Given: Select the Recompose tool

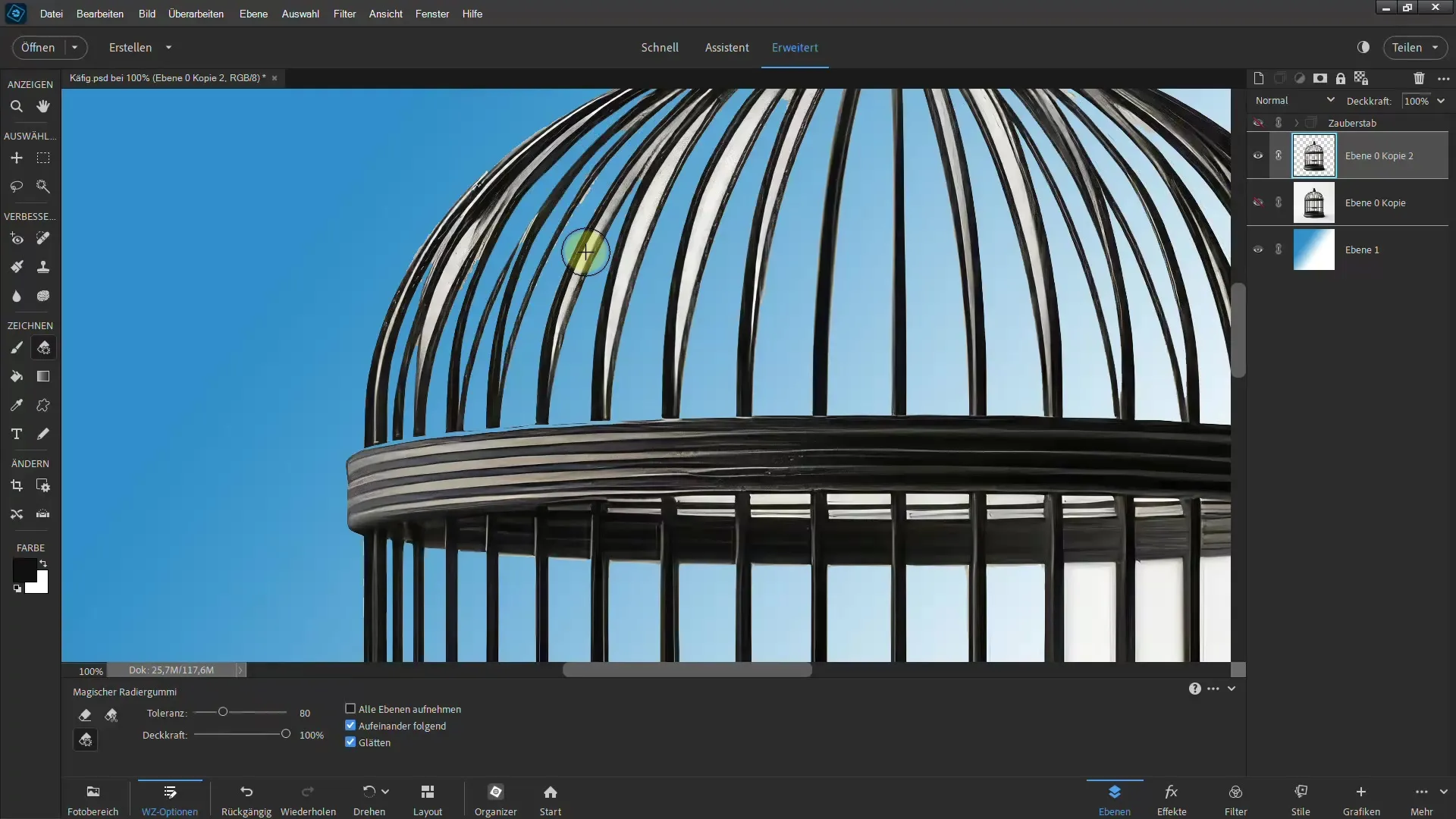Looking at the screenshot, I should 43,485.
